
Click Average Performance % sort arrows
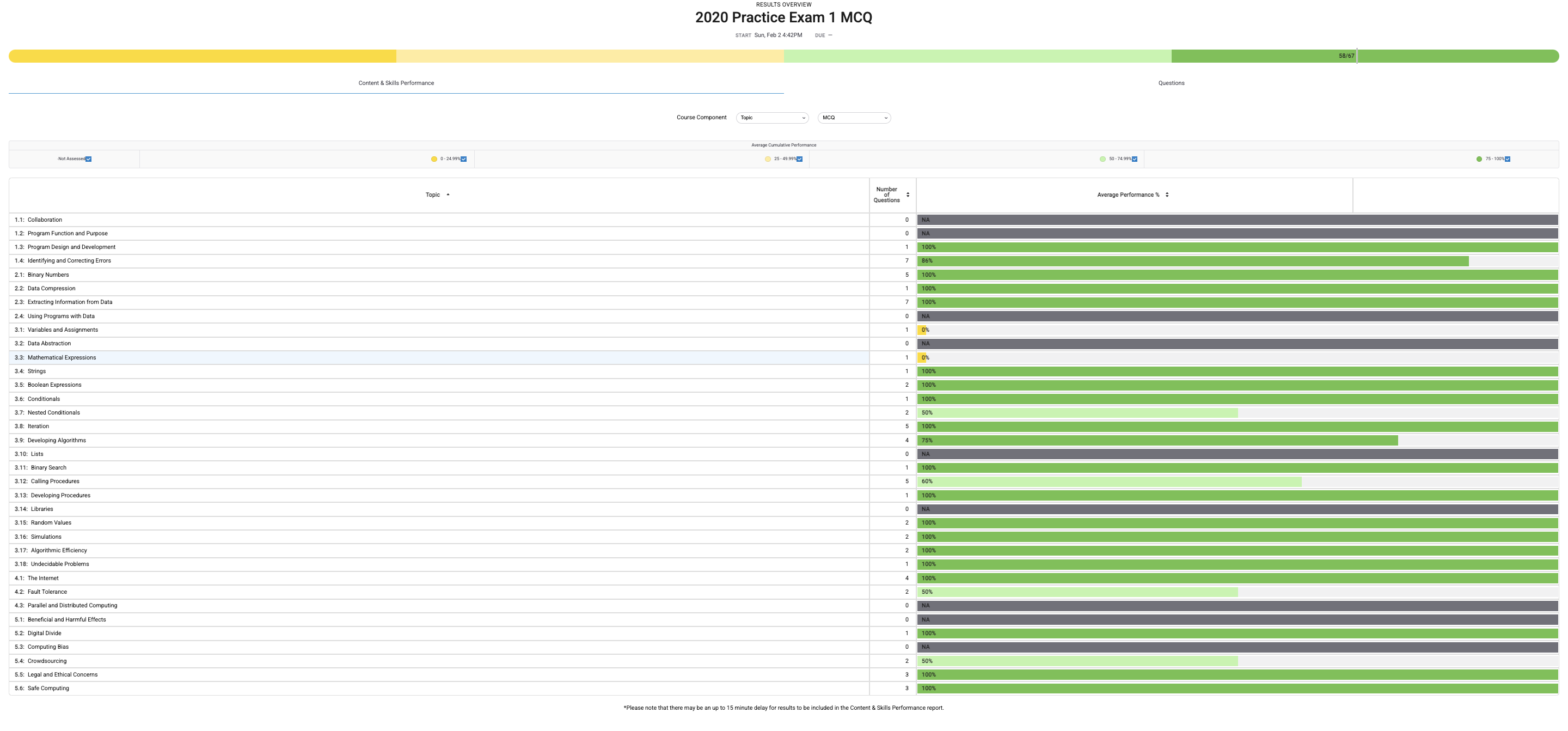[1167, 195]
